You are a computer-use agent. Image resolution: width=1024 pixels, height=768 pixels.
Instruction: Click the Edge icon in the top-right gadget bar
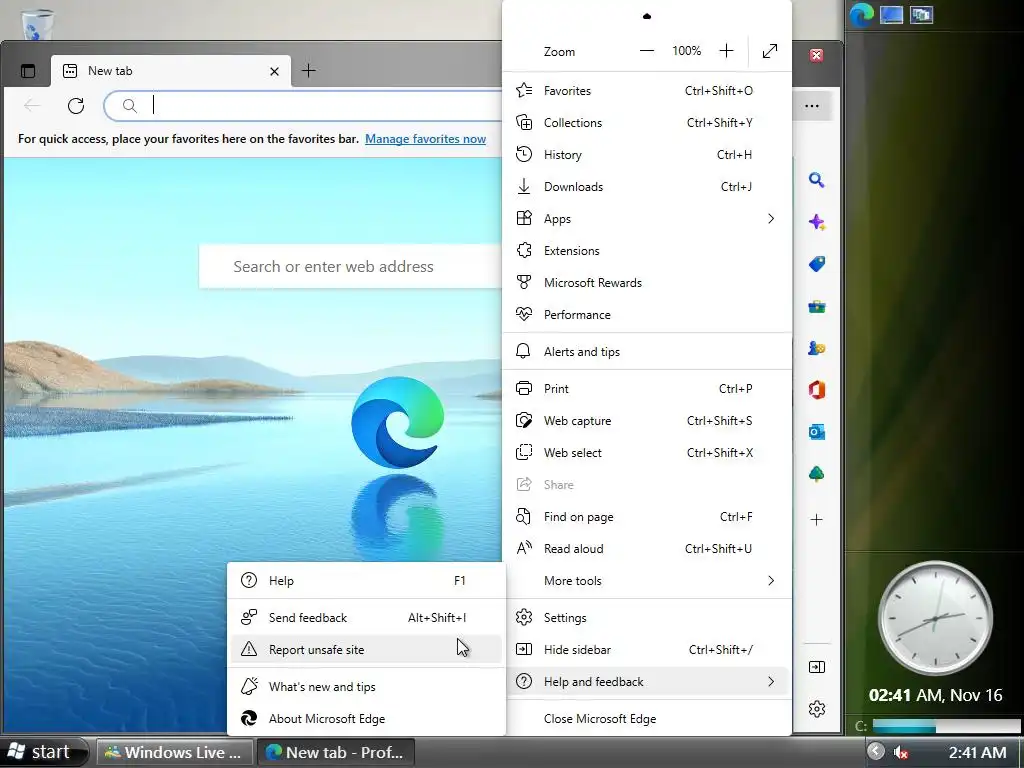[x=861, y=14]
